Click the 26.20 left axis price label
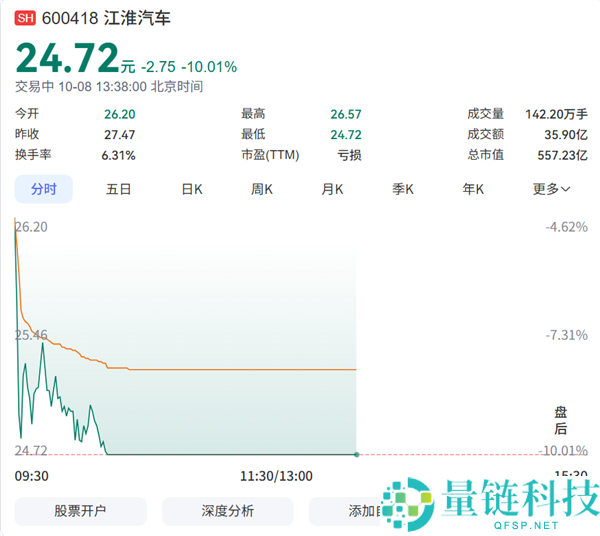 31,227
